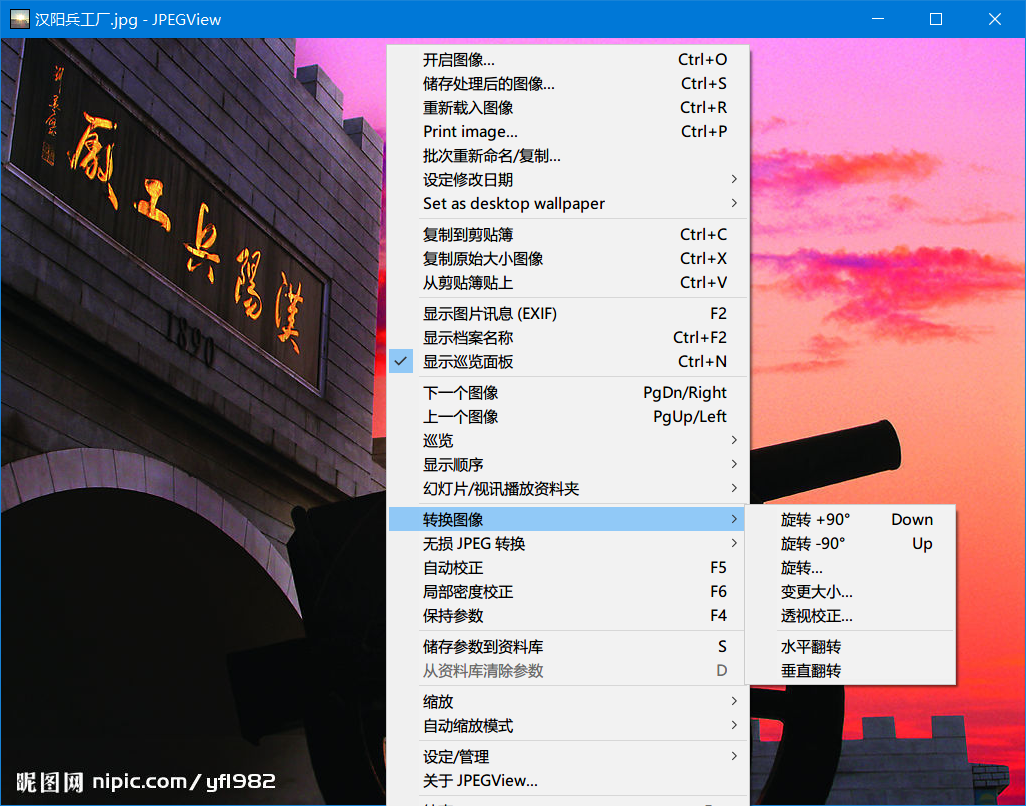Toggle the 显示巡览面板 checkmark option
The image size is (1026, 806).
pyautogui.click(x=467, y=362)
